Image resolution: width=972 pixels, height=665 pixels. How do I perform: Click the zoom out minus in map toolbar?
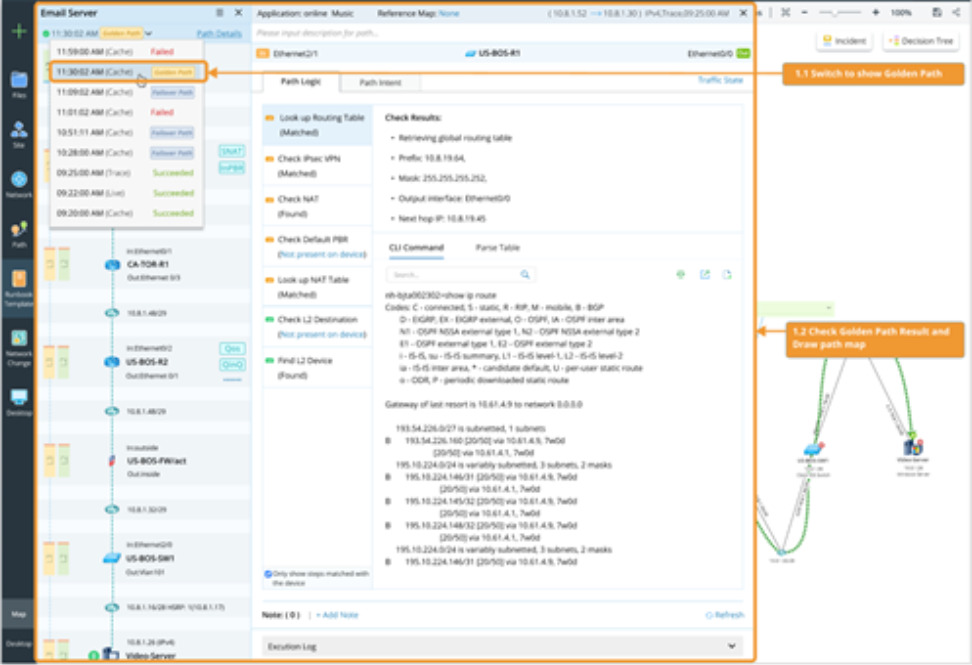pyautogui.click(x=805, y=12)
